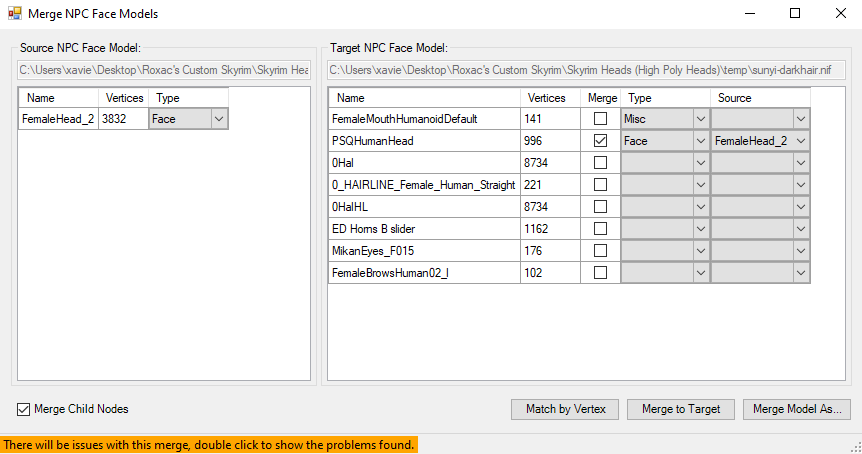This screenshot has width=862, height=454.
Task: Select FemaleBrowsHuman02_l name cell
Action: point(424,273)
